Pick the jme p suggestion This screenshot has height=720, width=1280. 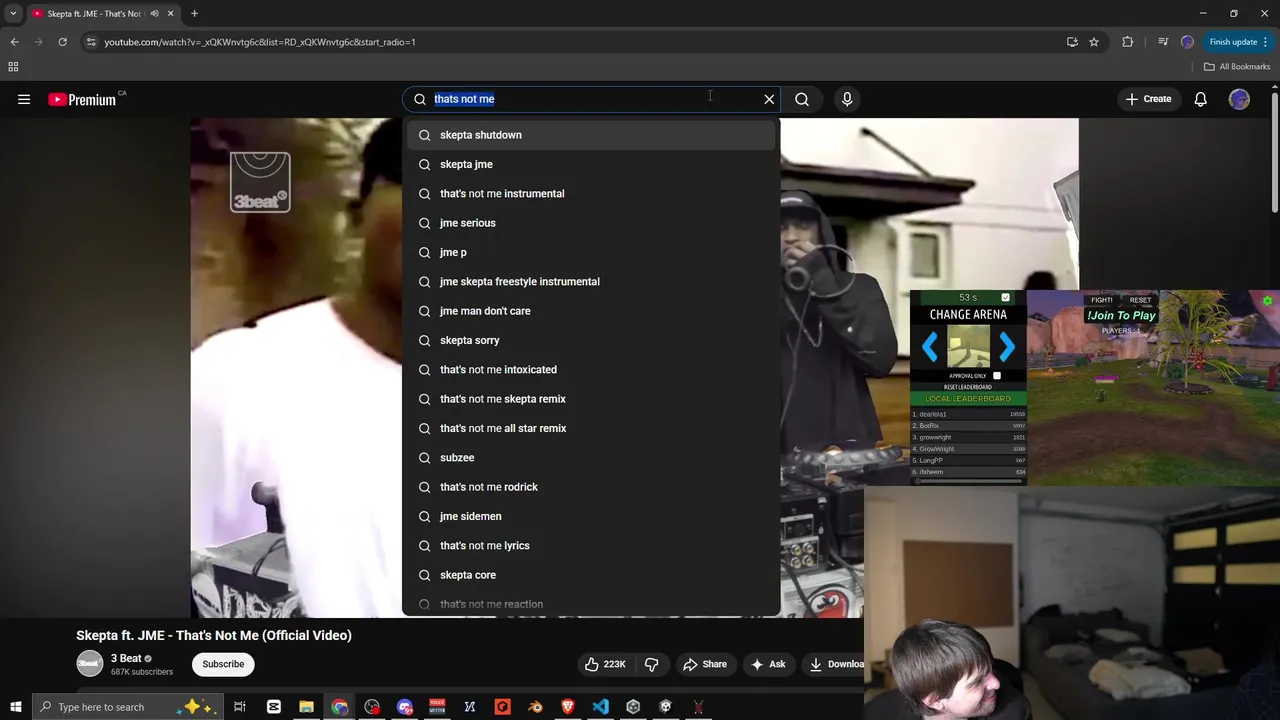(x=591, y=252)
